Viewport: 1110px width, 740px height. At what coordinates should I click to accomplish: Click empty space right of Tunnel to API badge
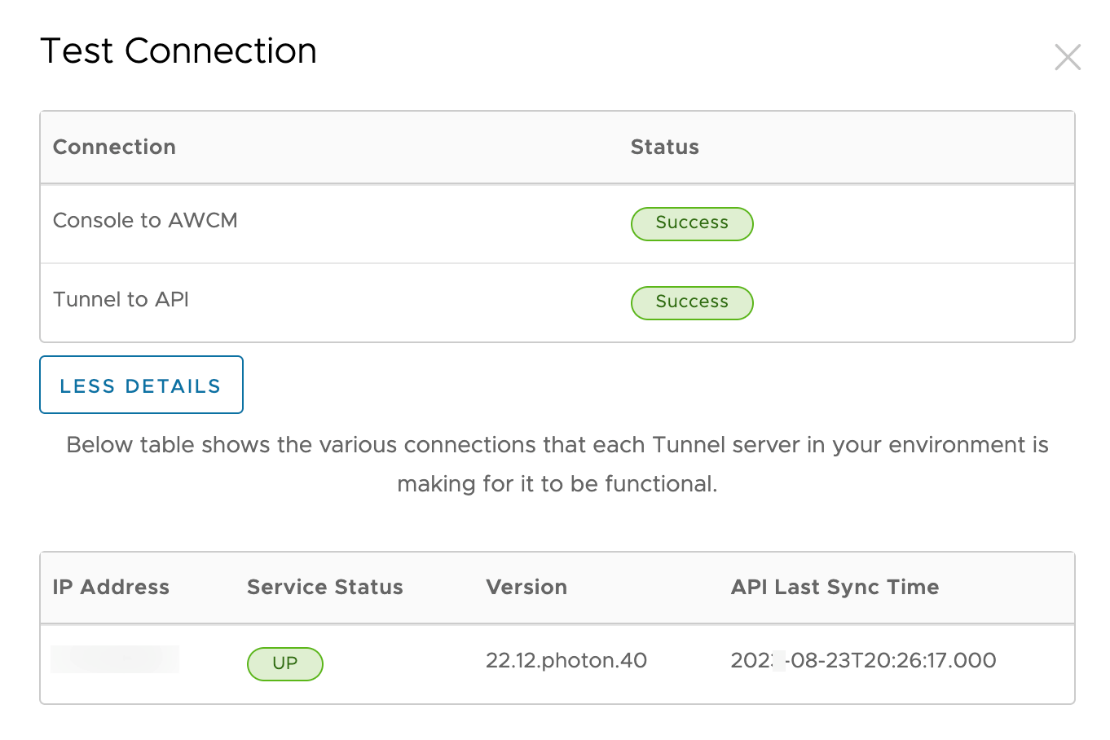point(910,302)
